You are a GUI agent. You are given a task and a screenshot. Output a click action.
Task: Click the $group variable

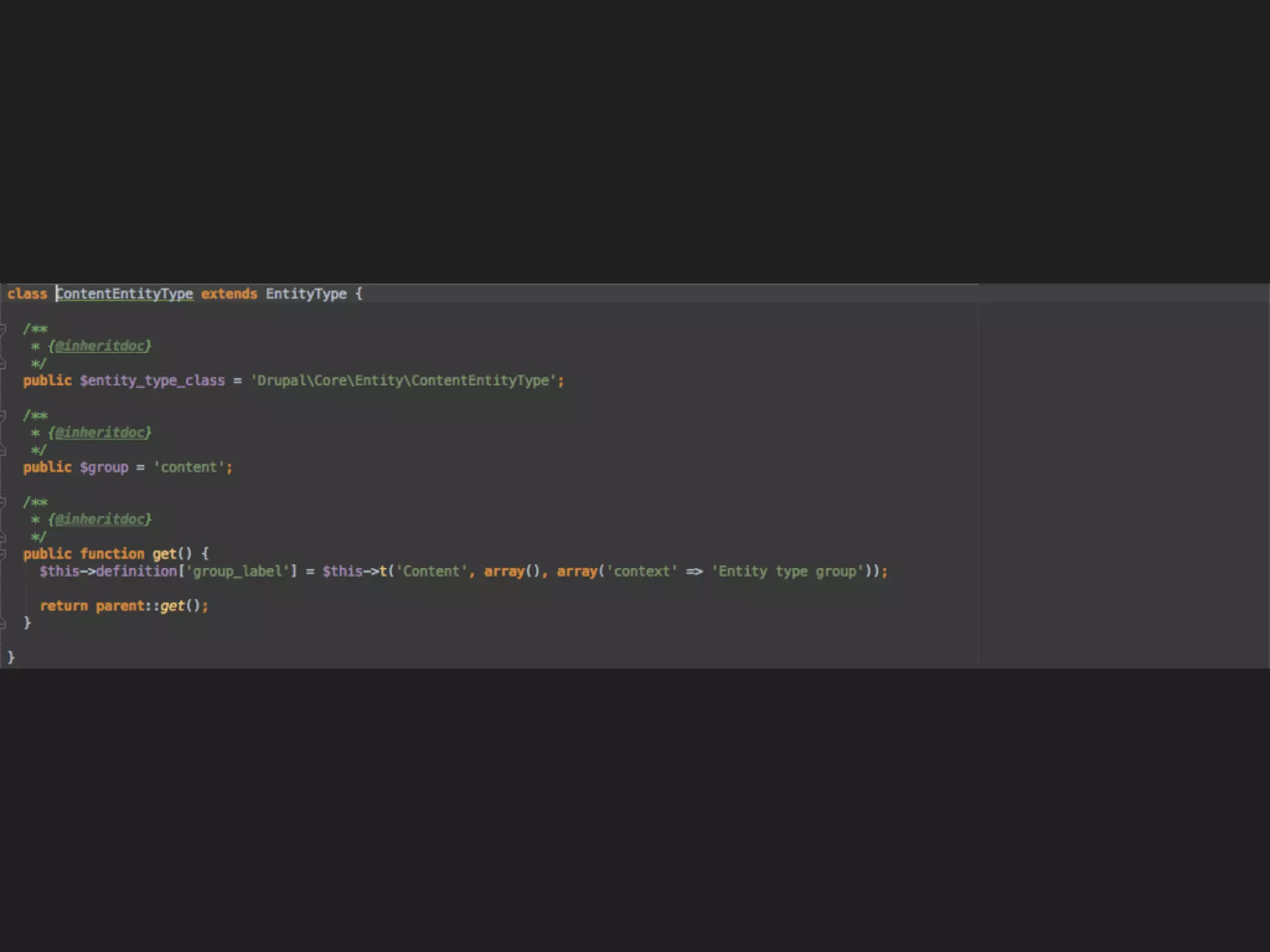(104, 467)
